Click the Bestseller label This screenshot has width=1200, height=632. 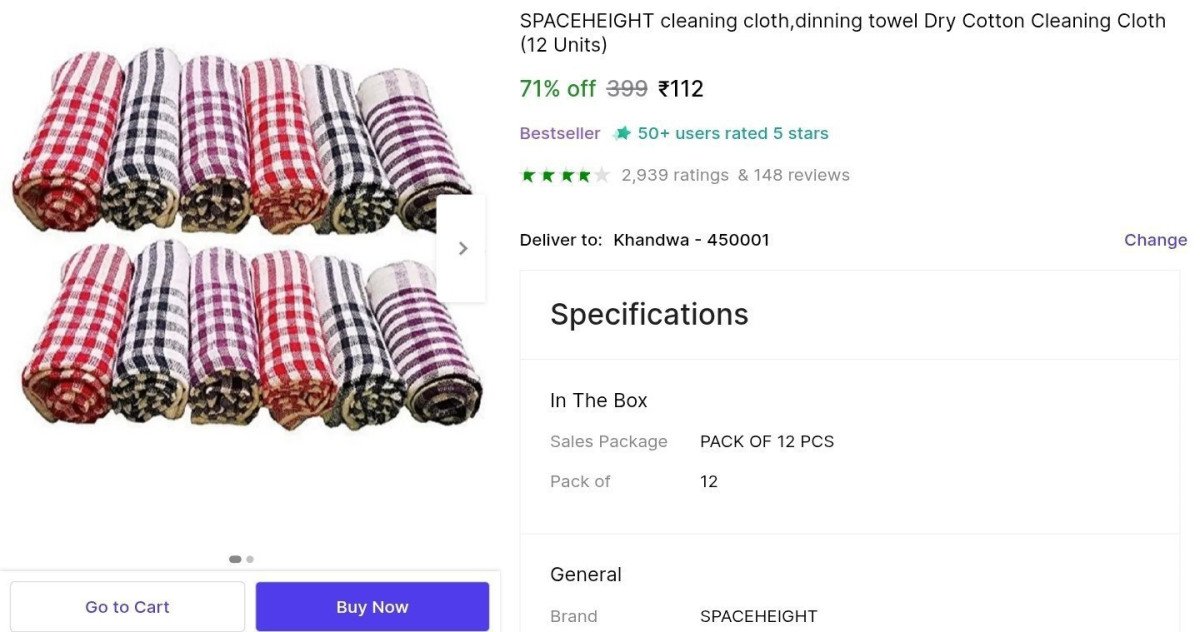tap(560, 133)
